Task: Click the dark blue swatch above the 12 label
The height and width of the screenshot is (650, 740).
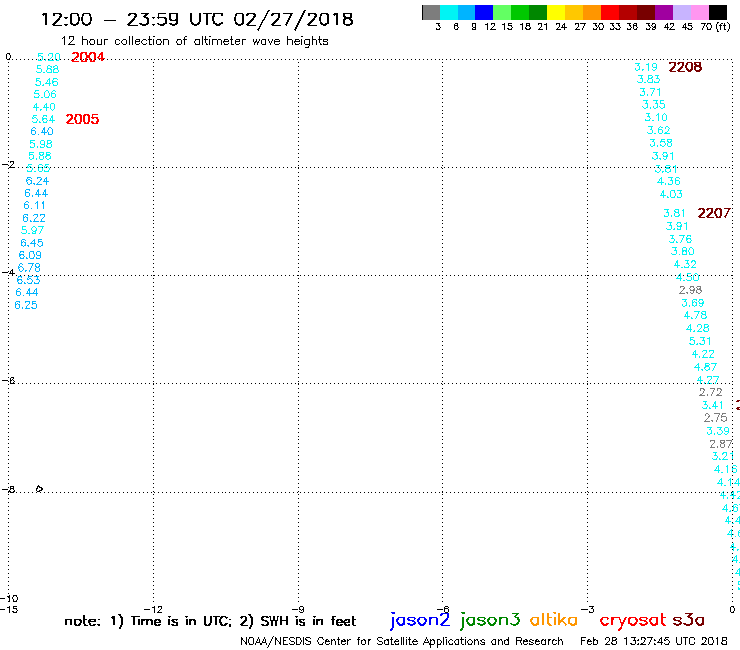Action: tap(484, 12)
